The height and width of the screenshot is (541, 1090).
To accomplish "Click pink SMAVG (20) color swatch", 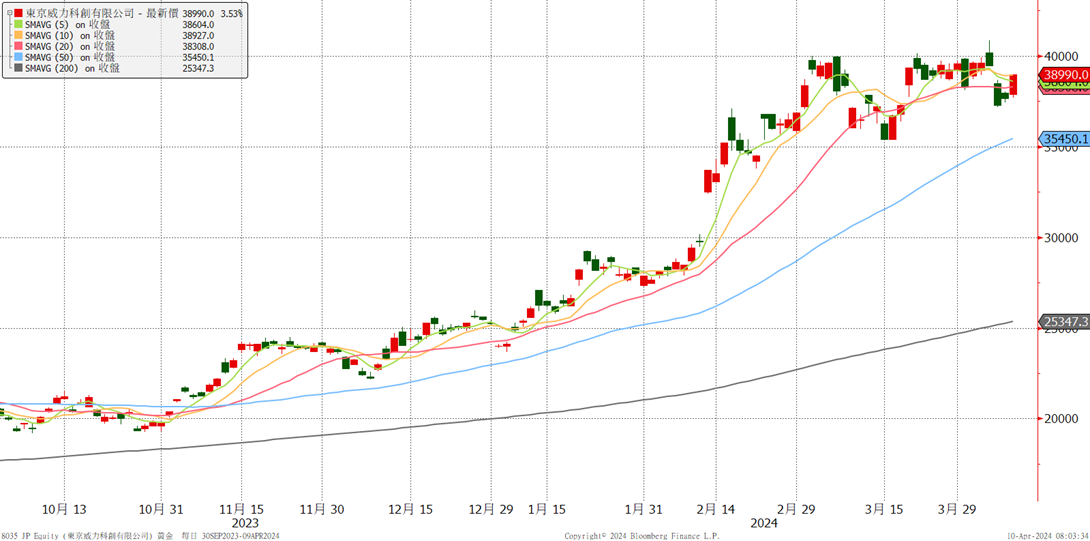I will click(18, 47).
